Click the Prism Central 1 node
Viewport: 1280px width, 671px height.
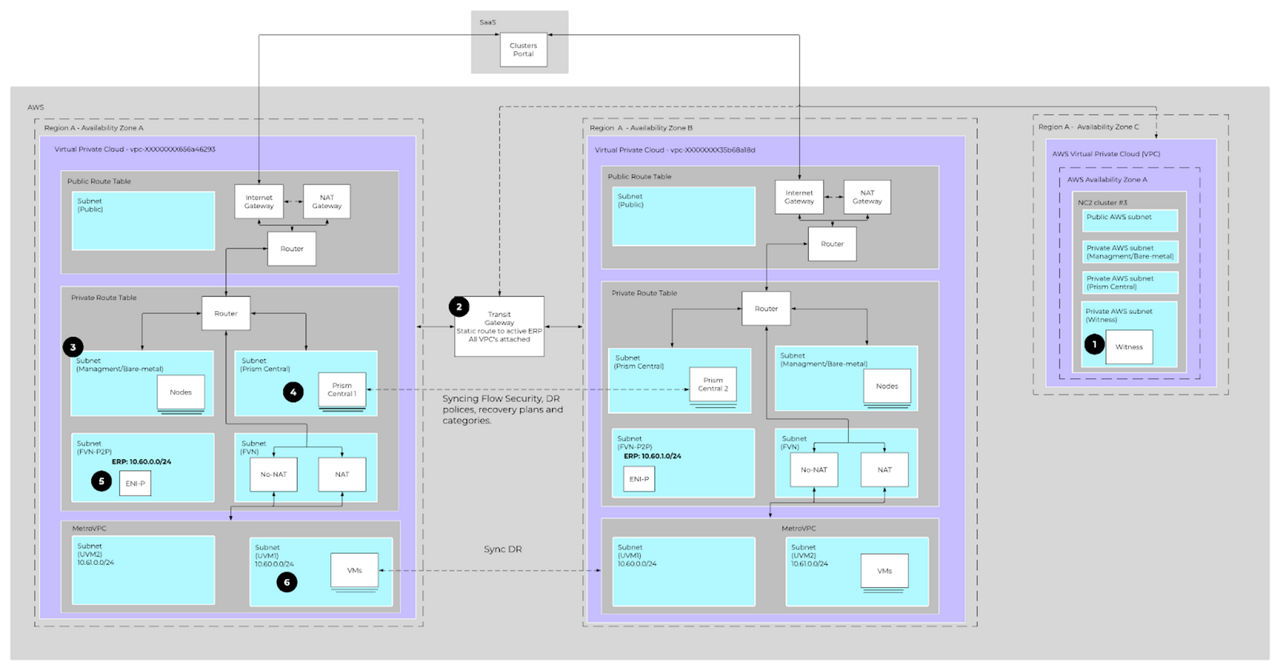(x=343, y=390)
